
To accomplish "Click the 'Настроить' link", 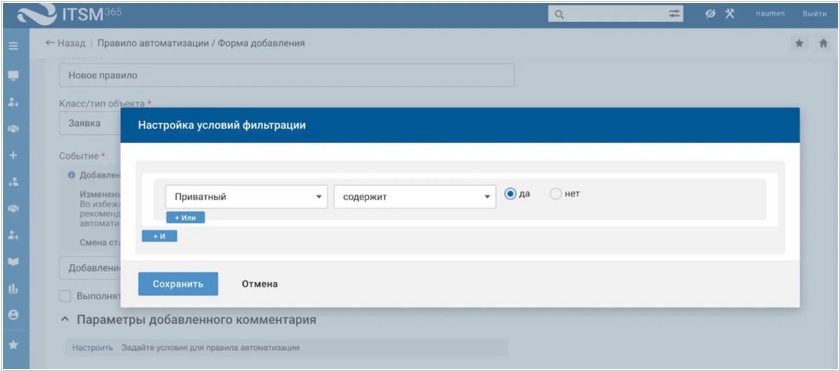I will pyautogui.click(x=93, y=347).
